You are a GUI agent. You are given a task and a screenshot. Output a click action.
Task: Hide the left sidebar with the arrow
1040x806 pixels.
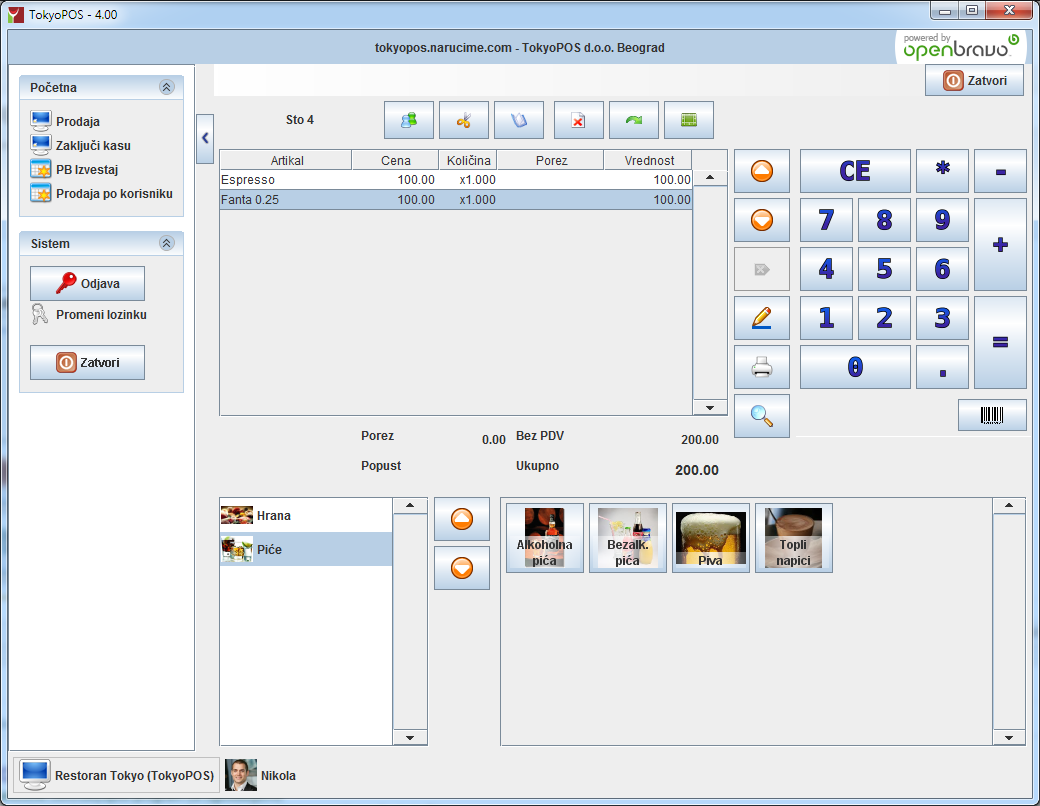[205, 139]
